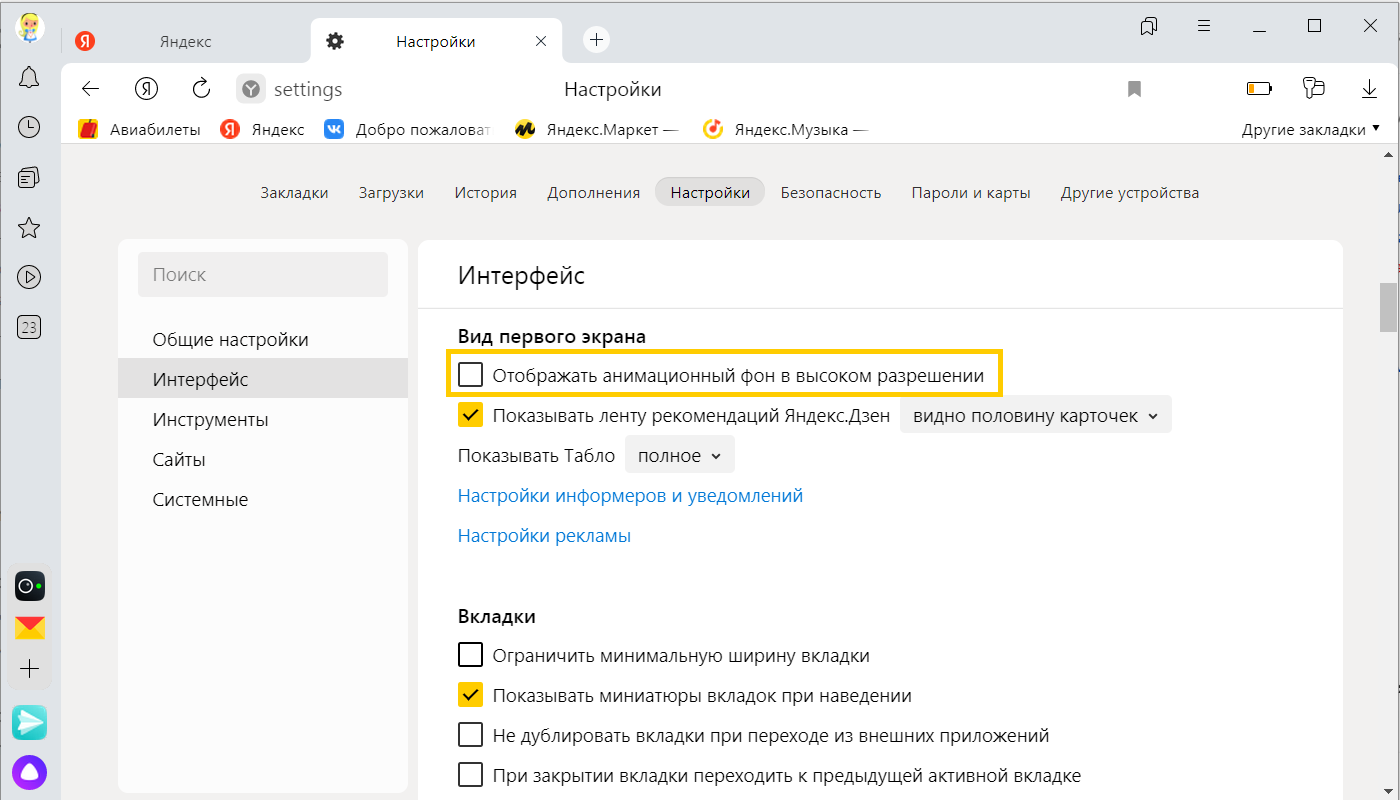Open Настройки информеров и уведомлений link
1400x800 pixels.
(x=630, y=495)
